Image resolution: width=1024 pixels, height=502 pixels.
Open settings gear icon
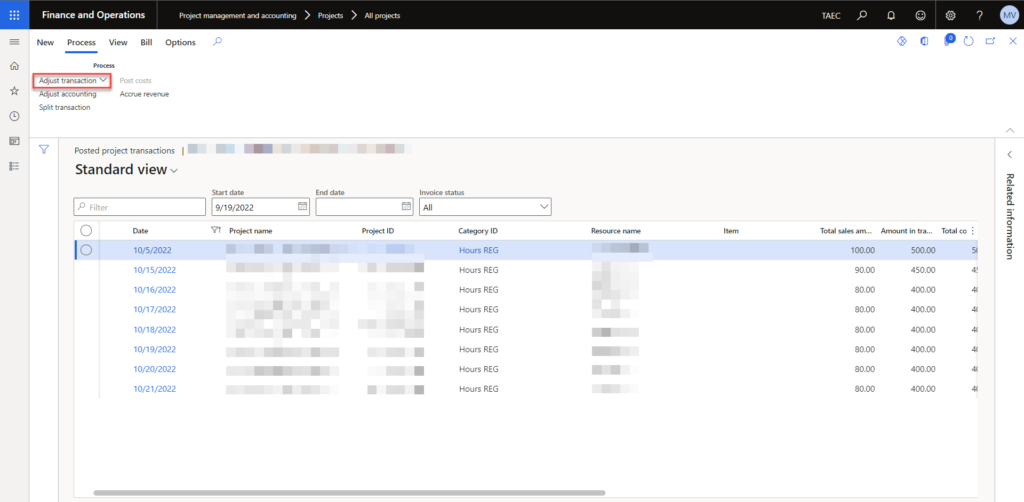click(x=951, y=15)
